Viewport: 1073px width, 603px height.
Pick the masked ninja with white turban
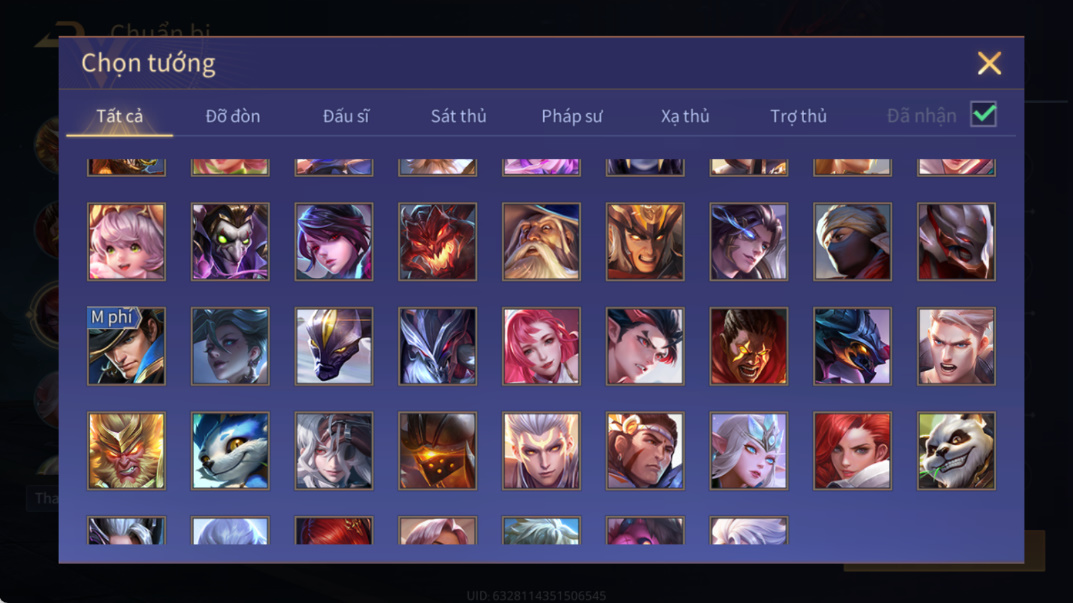[x=852, y=241]
